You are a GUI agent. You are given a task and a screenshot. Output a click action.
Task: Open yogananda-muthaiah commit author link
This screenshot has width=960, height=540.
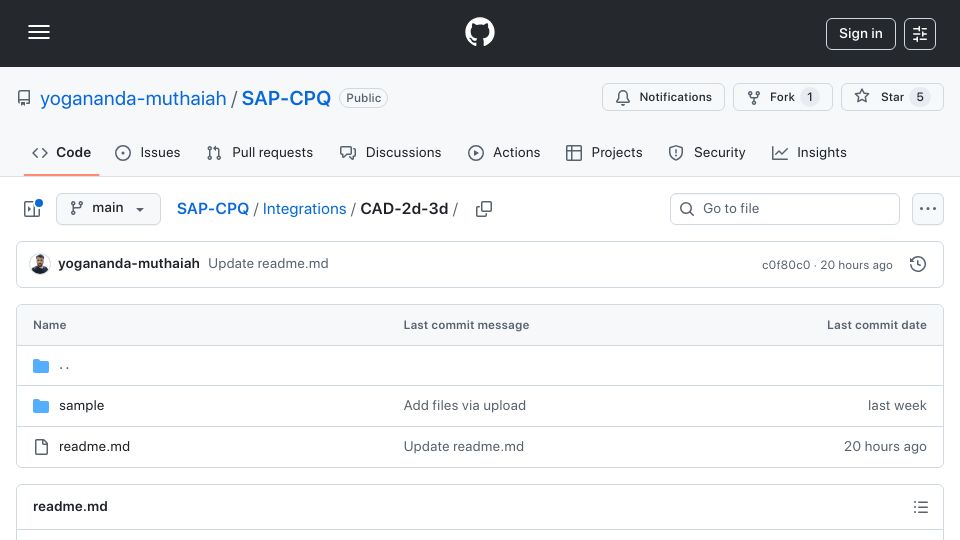(x=129, y=263)
